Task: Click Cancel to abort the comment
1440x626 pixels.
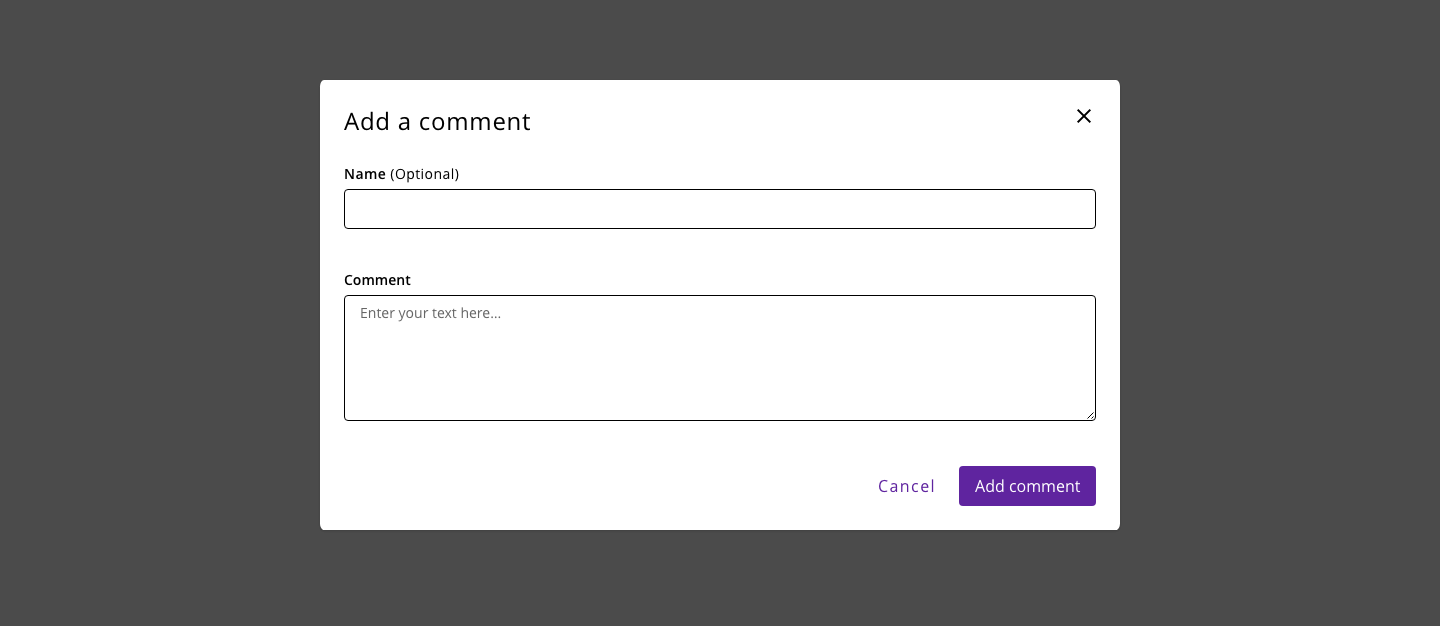Action: pos(906,486)
